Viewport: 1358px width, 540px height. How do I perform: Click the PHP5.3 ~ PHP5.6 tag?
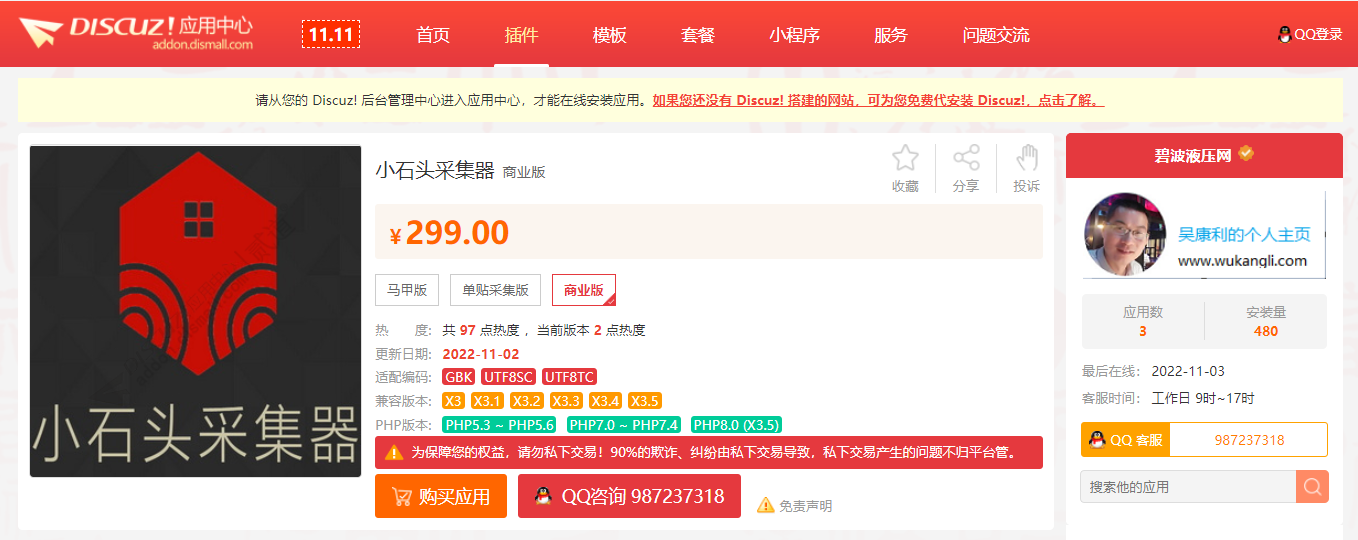[x=499, y=425]
